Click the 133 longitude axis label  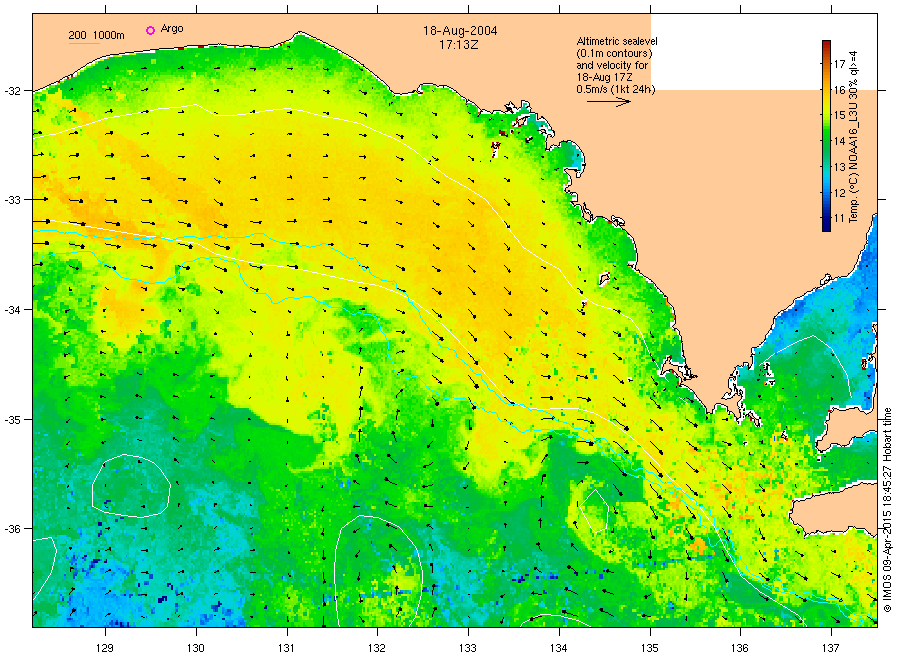pos(468,649)
